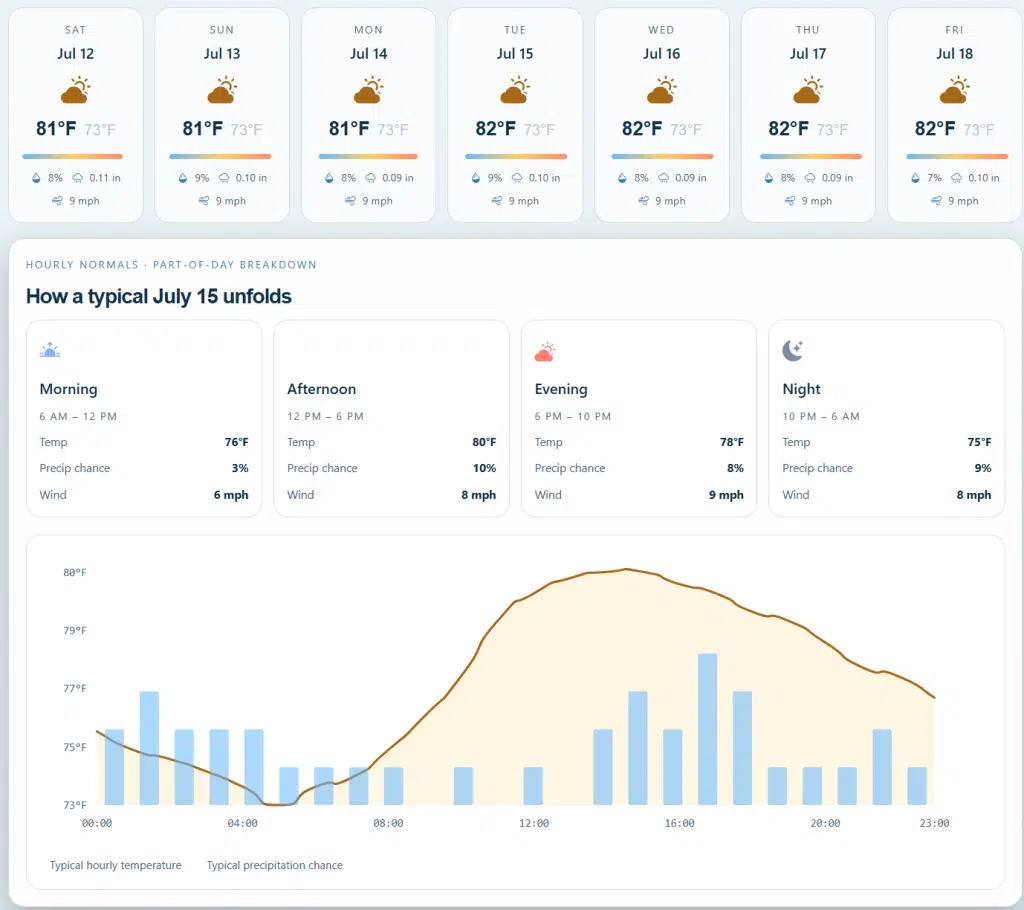Click the 10 PM – 6 AM time range
The image size is (1024, 910).
(821, 416)
